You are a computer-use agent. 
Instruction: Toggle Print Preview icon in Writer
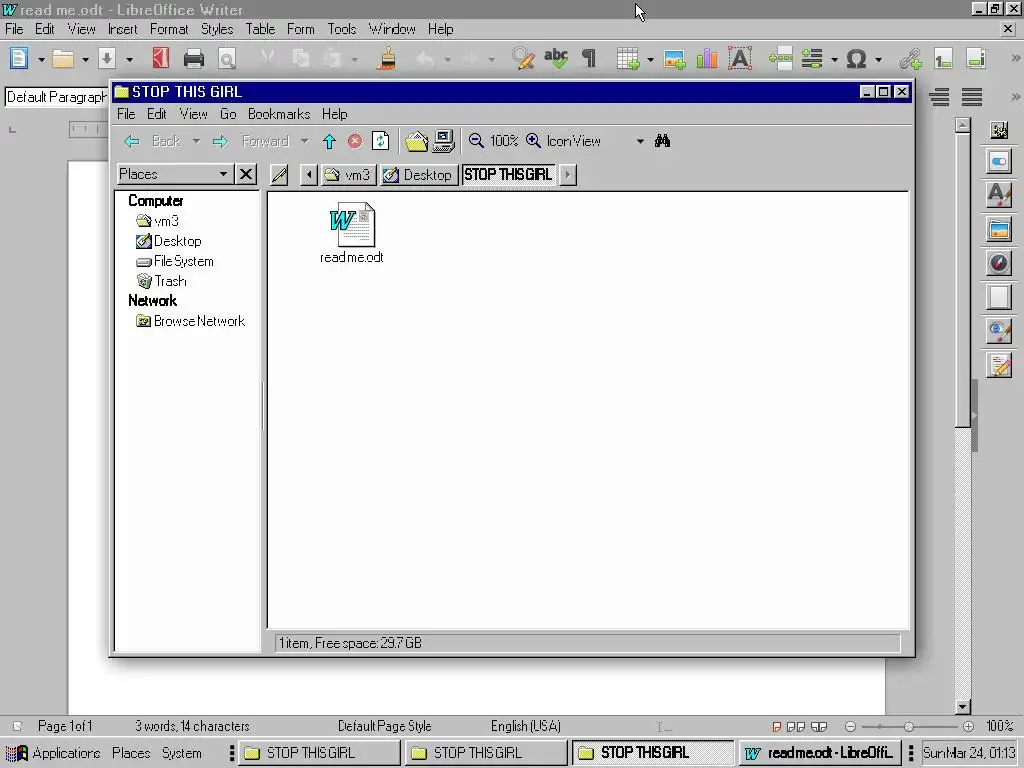coord(227,59)
